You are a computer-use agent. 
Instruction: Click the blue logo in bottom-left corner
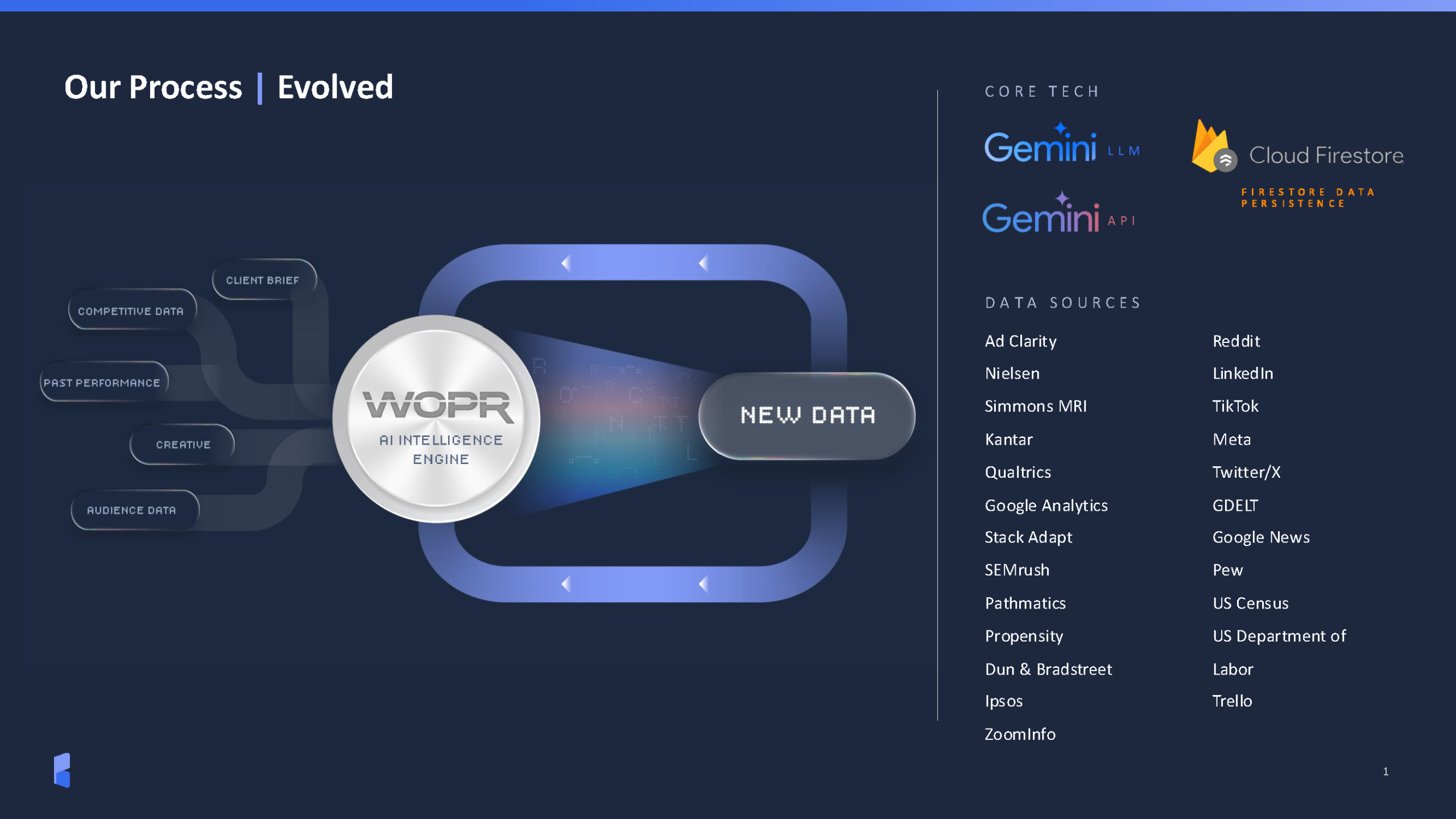[x=62, y=770]
